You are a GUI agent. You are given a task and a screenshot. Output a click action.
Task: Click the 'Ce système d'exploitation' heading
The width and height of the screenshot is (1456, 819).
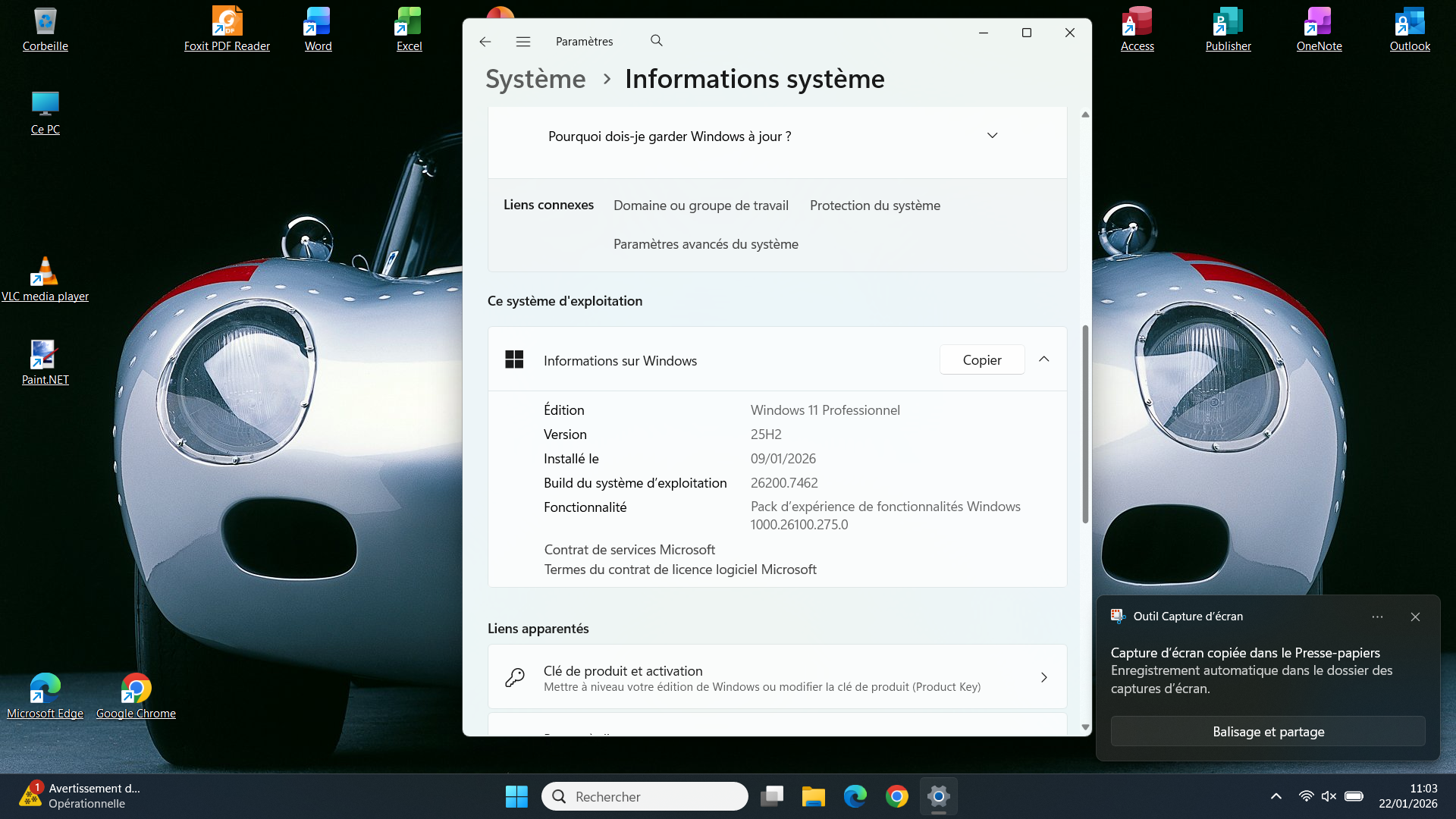565,301
